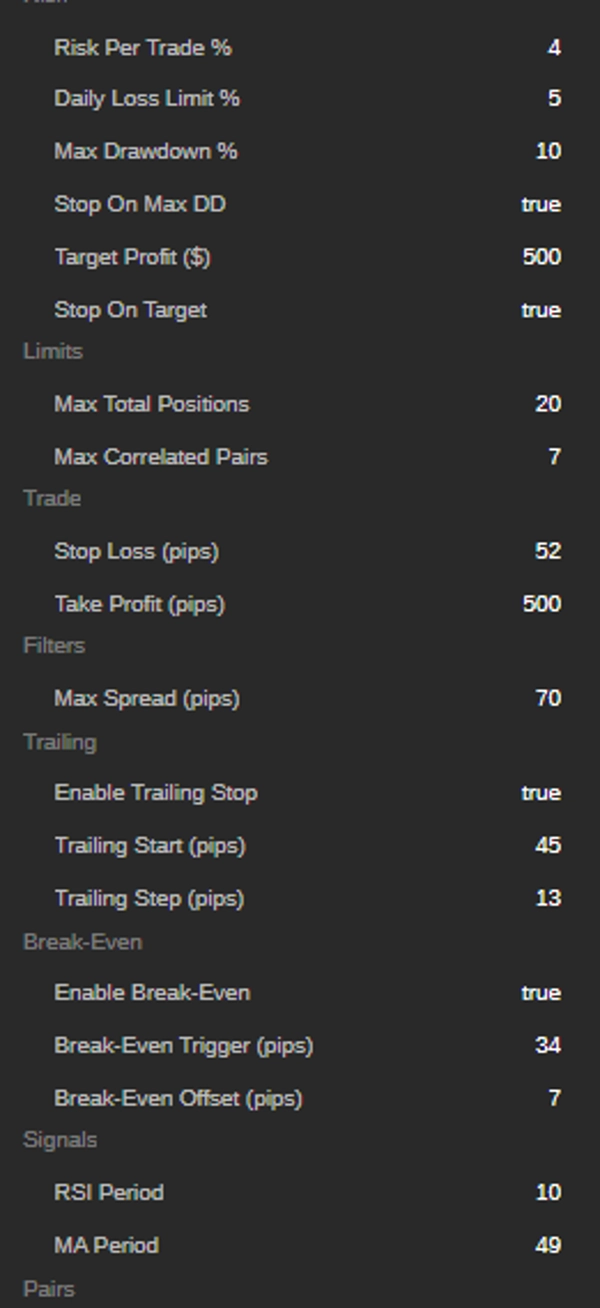Image resolution: width=600 pixels, height=1308 pixels.
Task: Select the Max Spread (pips) value
Action: (547, 698)
